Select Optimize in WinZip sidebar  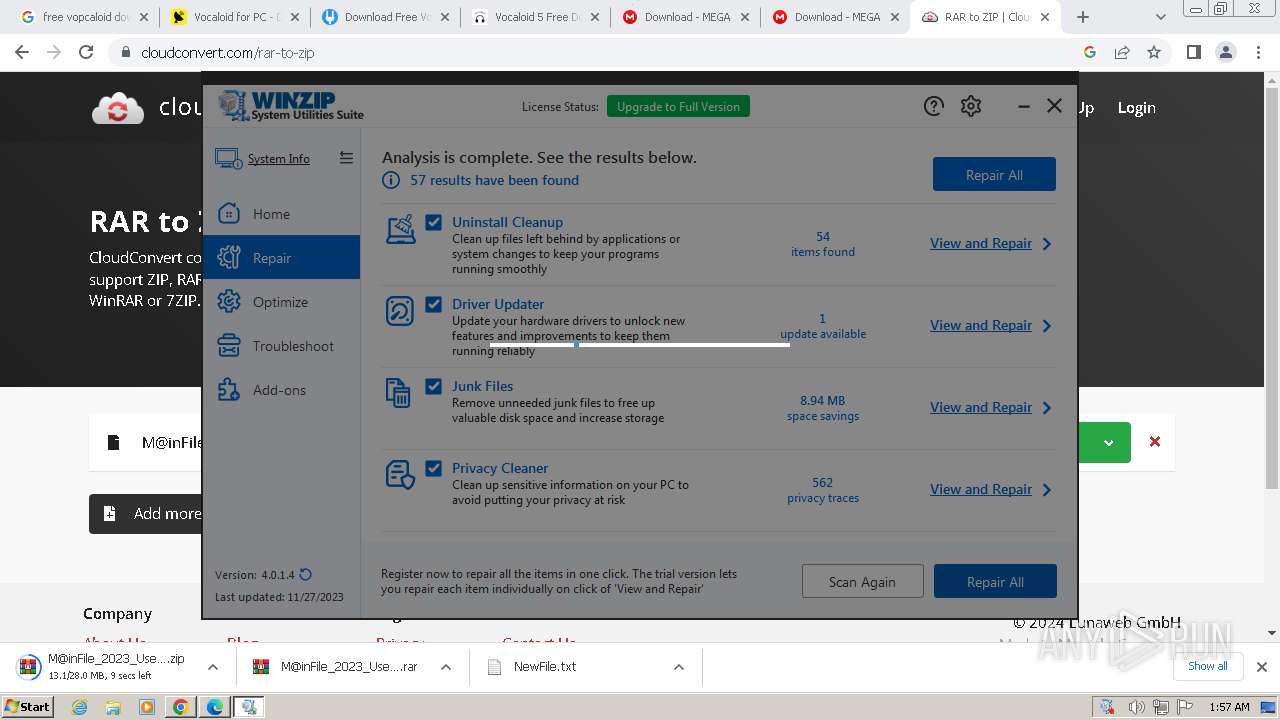pyautogui.click(x=281, y=302)
